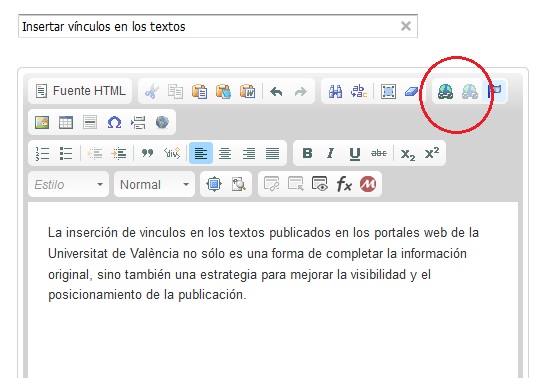Remove formatting with the eraser icon
This screenshot has height=378, width=540.
pyautogui.click(x=412, y=92)
